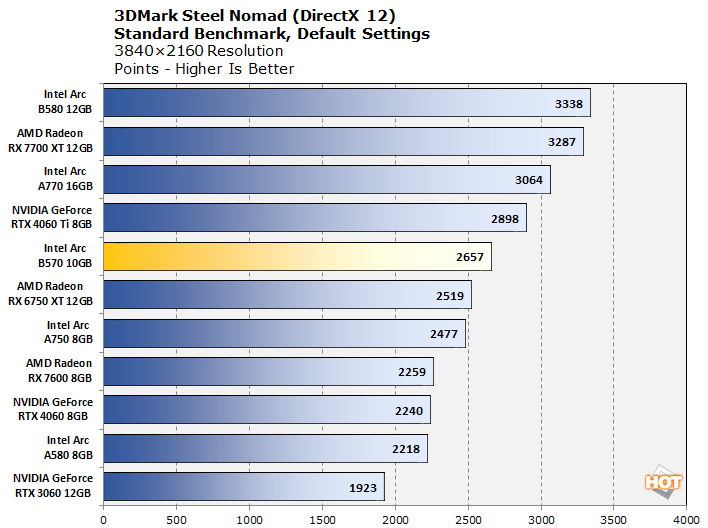Click the AMD Radeon RX 7700 XT 12GB label
Screen dimensions: 708x528
pos(51,140)
